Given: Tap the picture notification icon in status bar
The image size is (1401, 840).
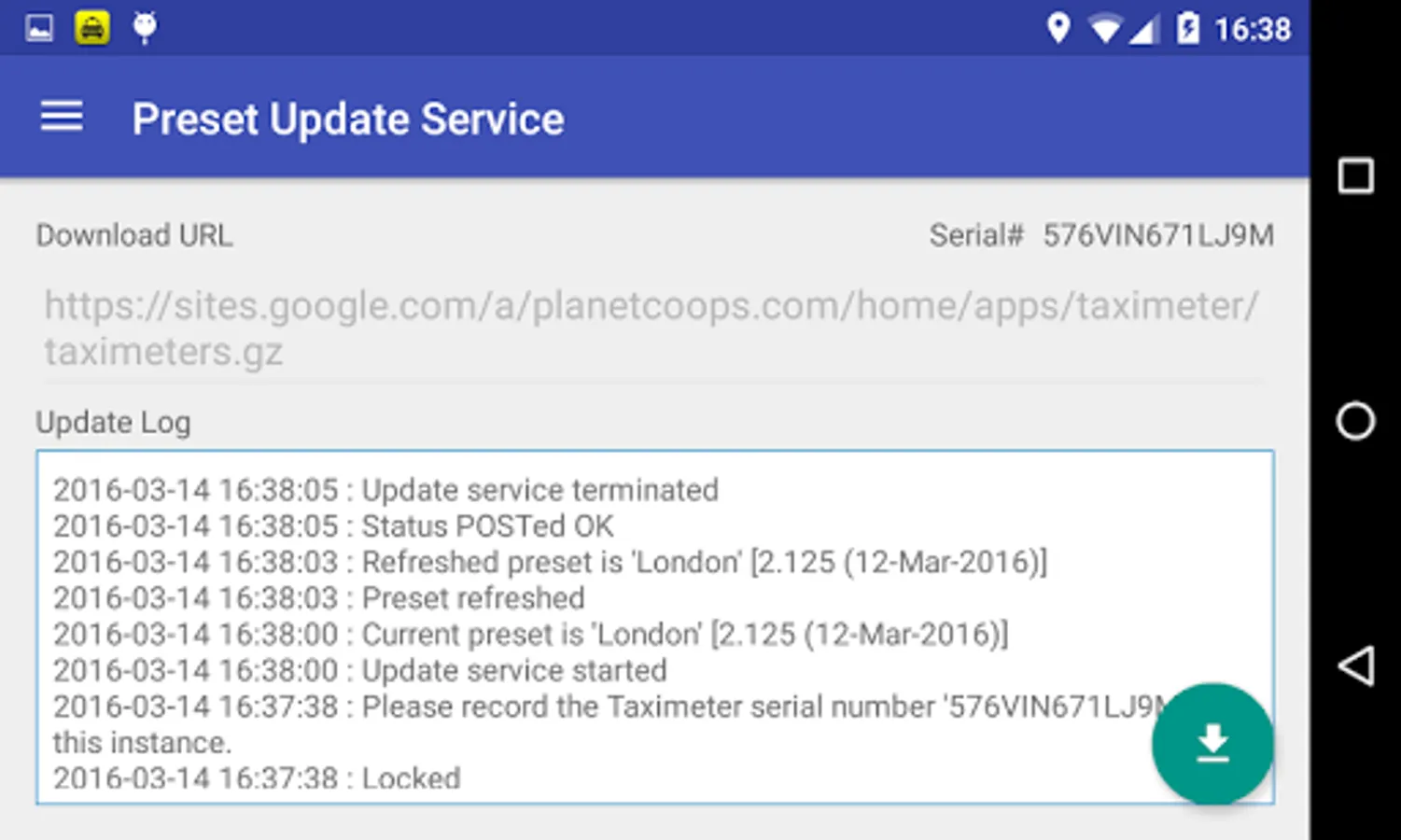Looking at the screenshot, I should (39, 28).
